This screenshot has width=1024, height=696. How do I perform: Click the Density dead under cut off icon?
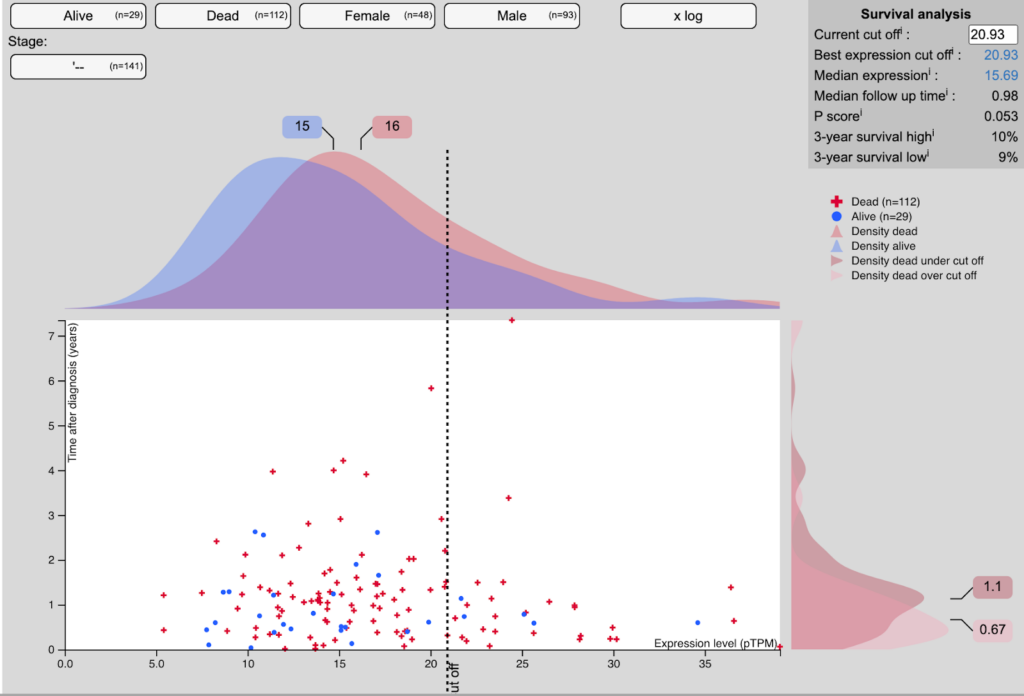pos(838,261)
